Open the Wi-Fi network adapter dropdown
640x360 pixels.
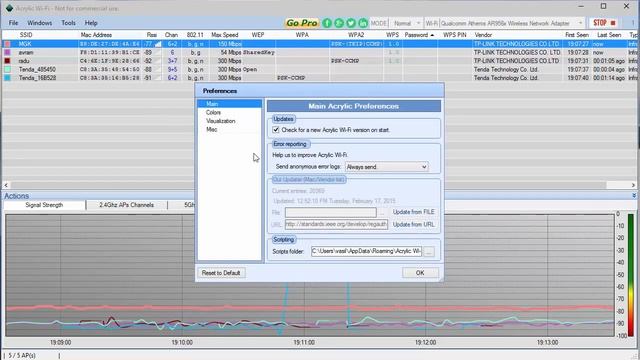[x=512, y=23]
